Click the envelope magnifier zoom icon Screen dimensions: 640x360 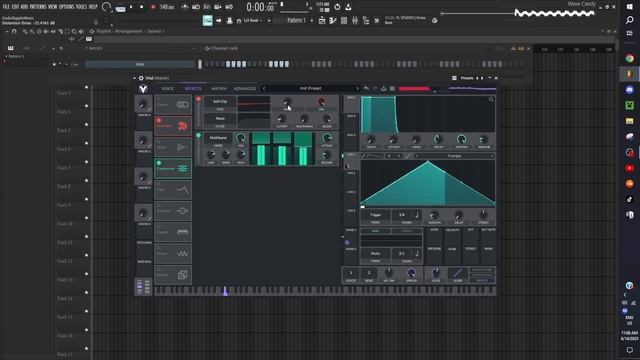click(491, 99)
